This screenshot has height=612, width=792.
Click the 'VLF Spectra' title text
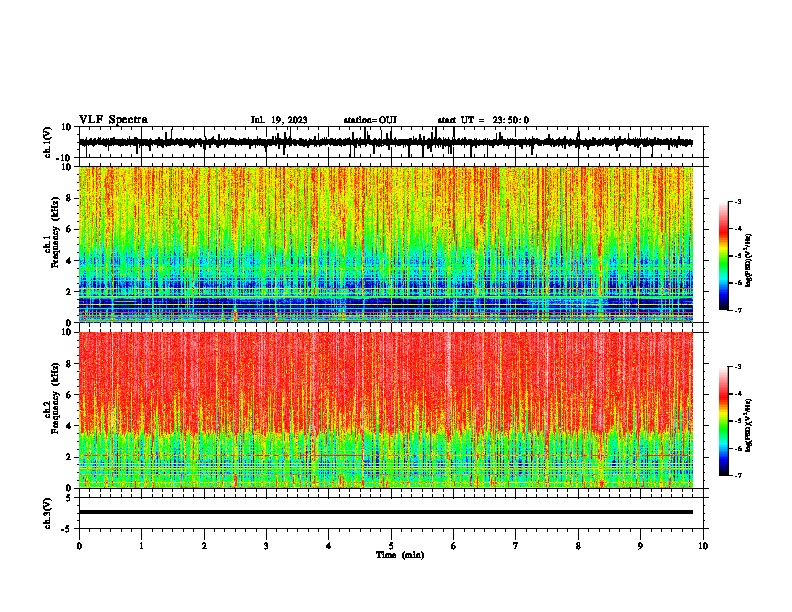[x=113, y=120]
